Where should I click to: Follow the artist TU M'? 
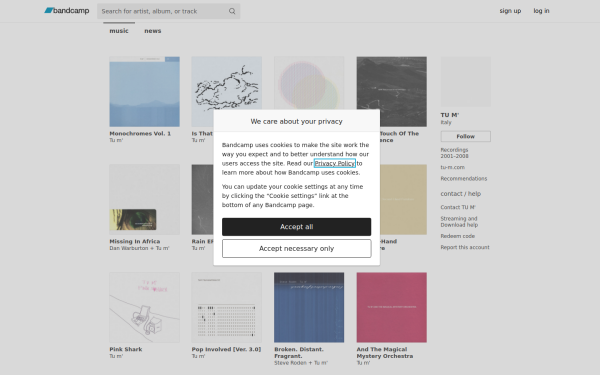pyautogui.click(x=465, y=136)
